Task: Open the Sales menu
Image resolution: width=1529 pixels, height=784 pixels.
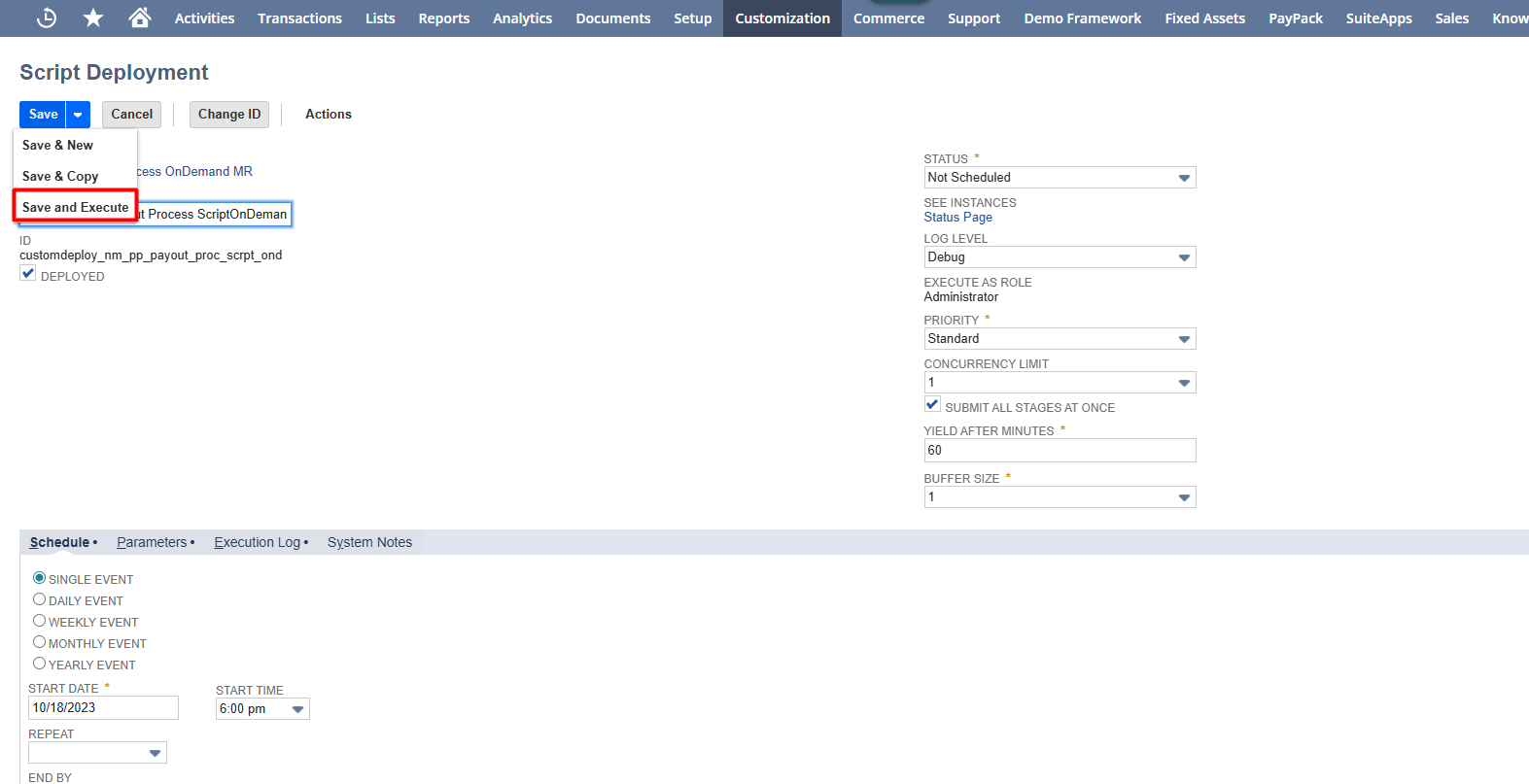Action: pyautogui.click(x=1451, y=18)
